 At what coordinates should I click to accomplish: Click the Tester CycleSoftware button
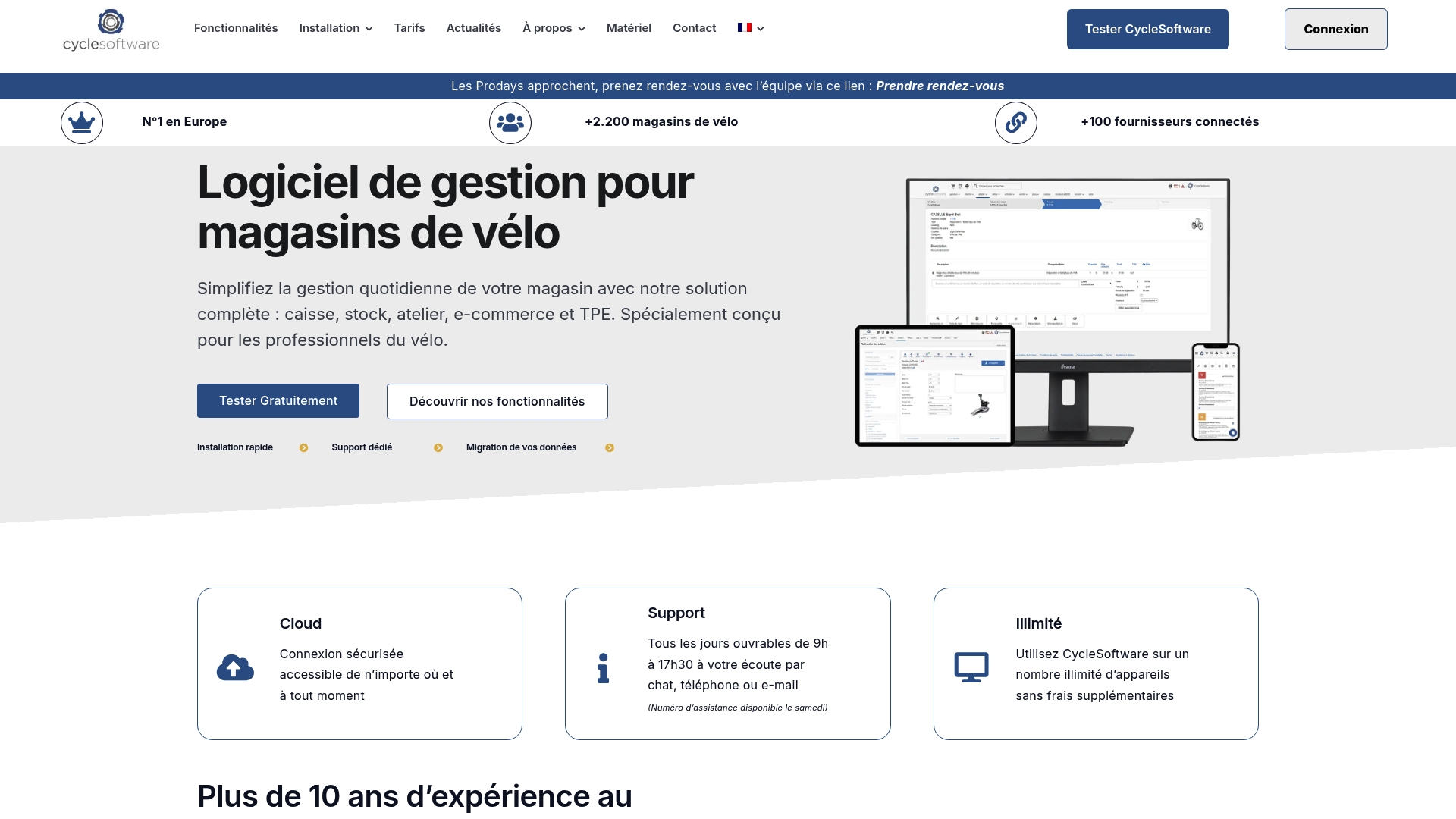(x=1148, y=29)
